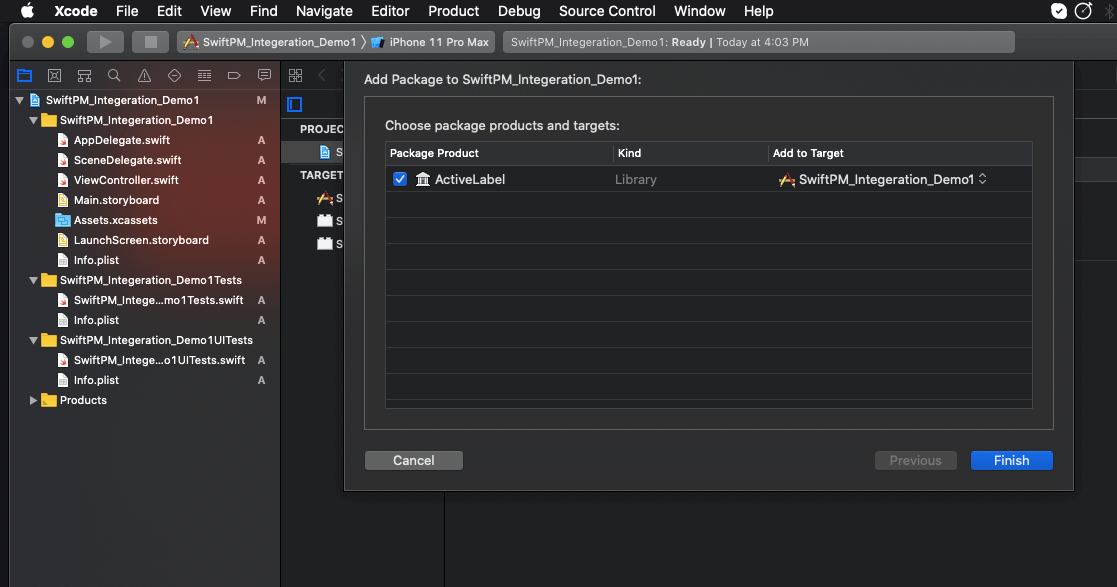The height and width of the screenshot is (587, 1117).
Task: Open the Help menu
Action: (758, 11)
